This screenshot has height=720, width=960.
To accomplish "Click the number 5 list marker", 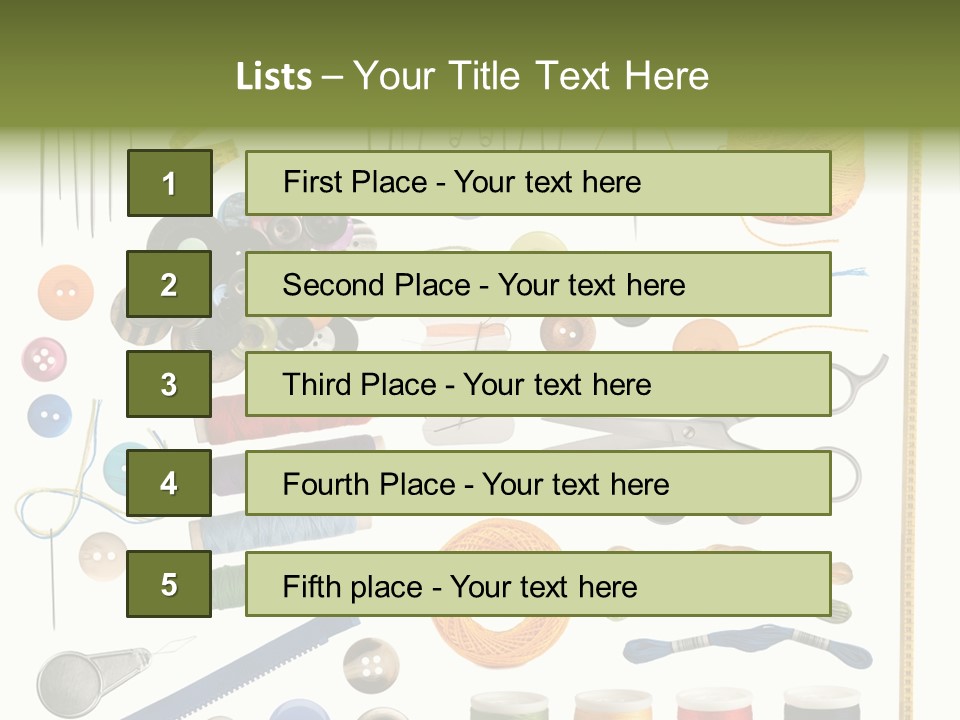I will pos(169,584).
